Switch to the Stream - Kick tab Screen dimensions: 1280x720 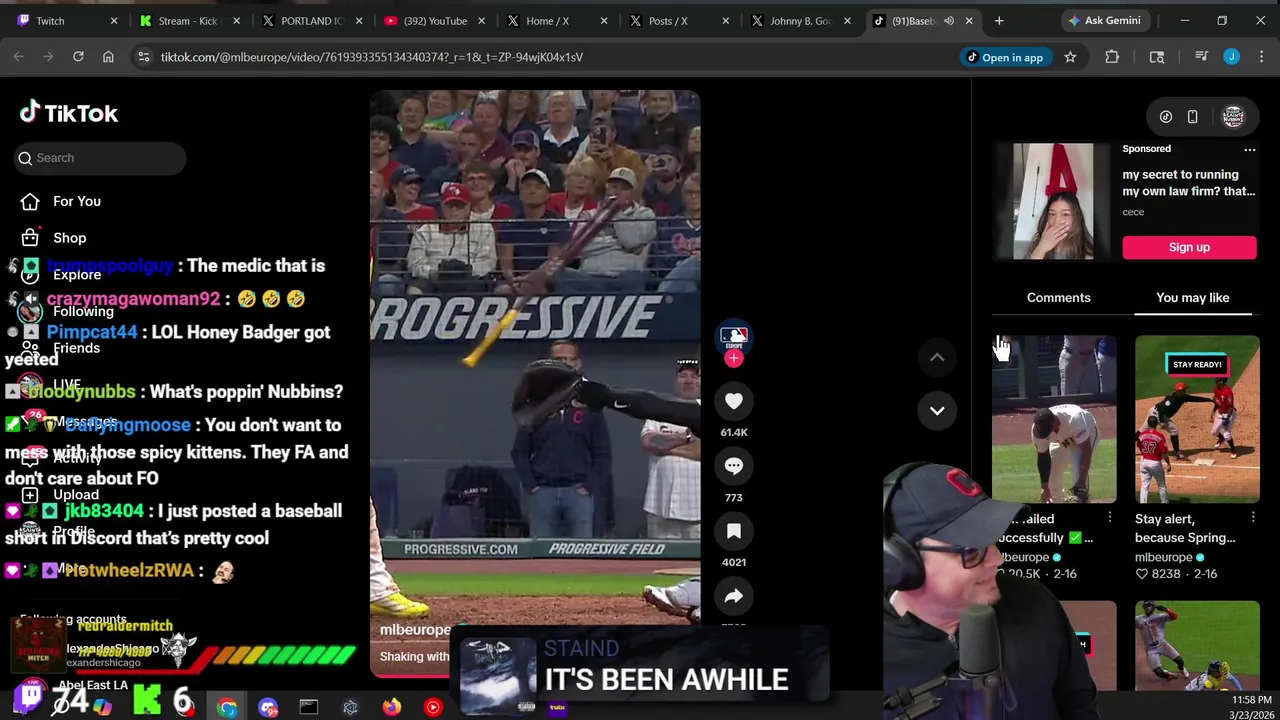[189, 20]
